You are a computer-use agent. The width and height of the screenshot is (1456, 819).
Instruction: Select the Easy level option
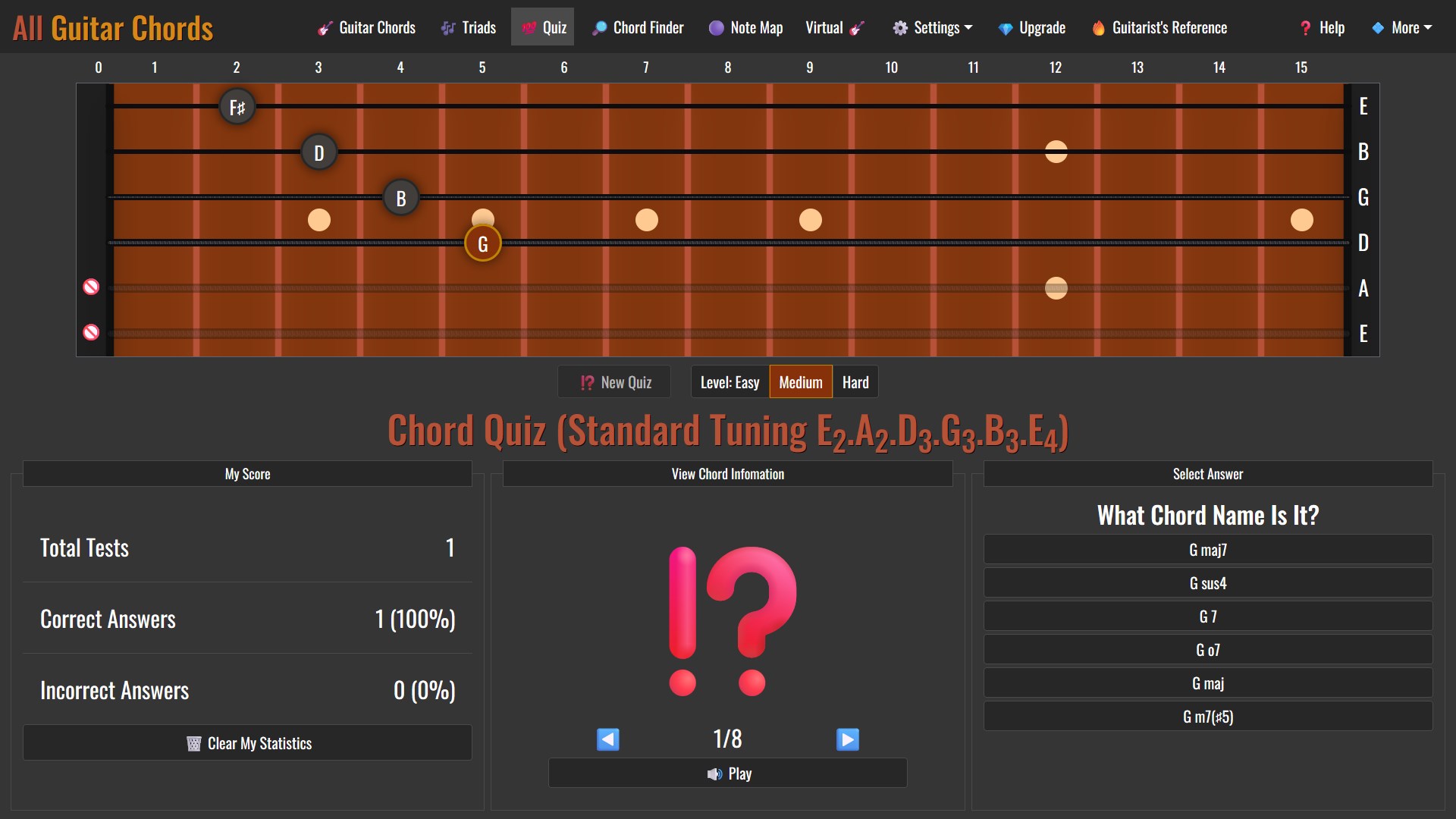pos(730,381)
